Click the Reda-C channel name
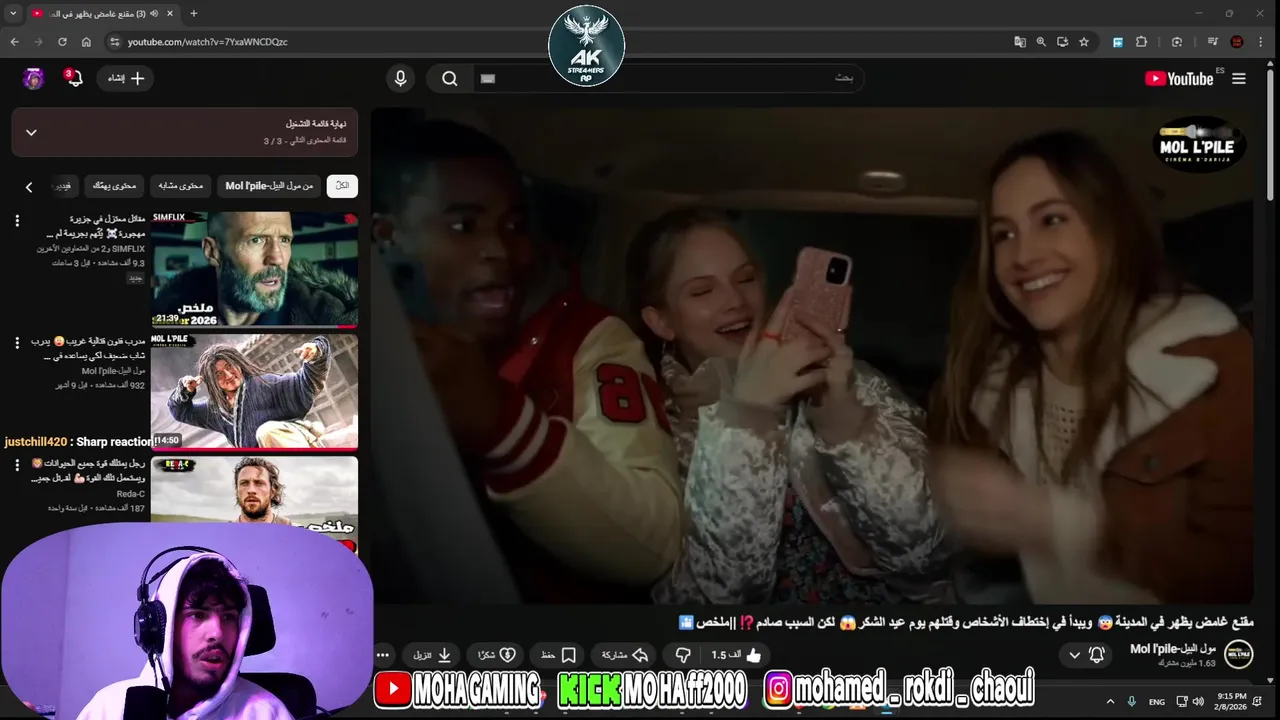This screenshot has height=720, width=1280. [x=131, y=494]
